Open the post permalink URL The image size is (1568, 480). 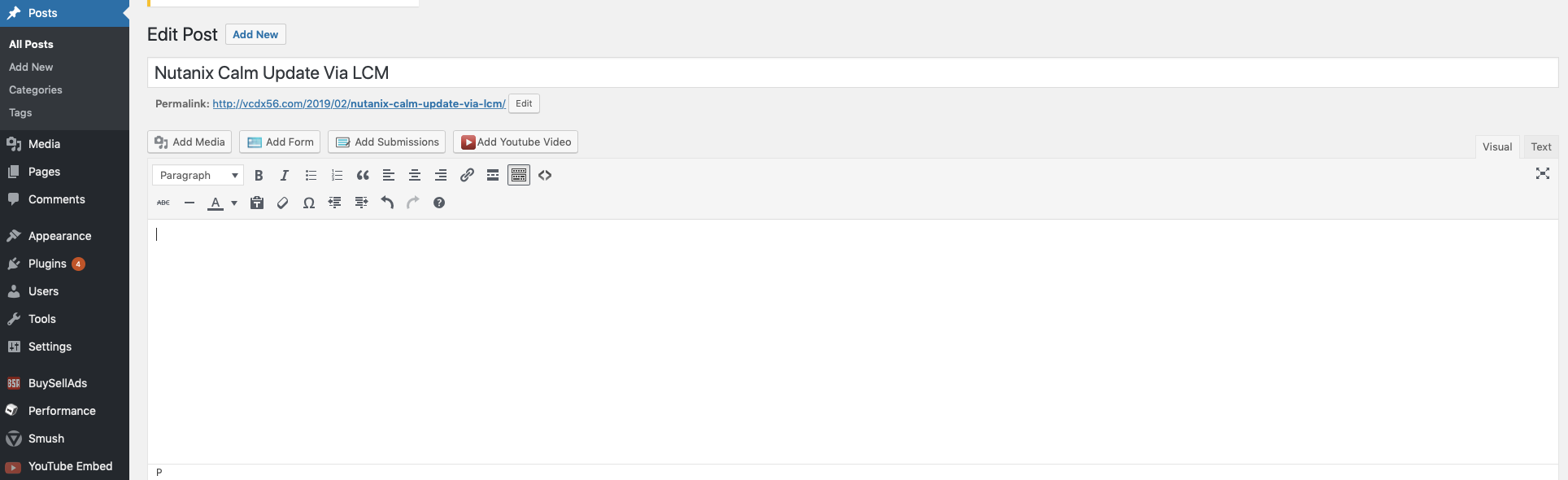click(x=359, y=103)
